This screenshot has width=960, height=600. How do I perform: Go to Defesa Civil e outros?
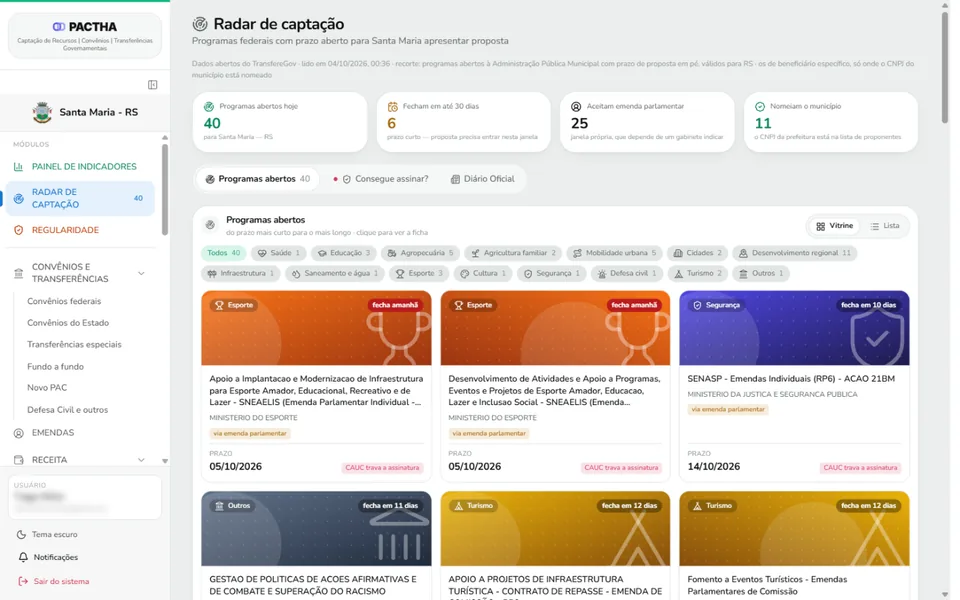(x=67, y=410)
